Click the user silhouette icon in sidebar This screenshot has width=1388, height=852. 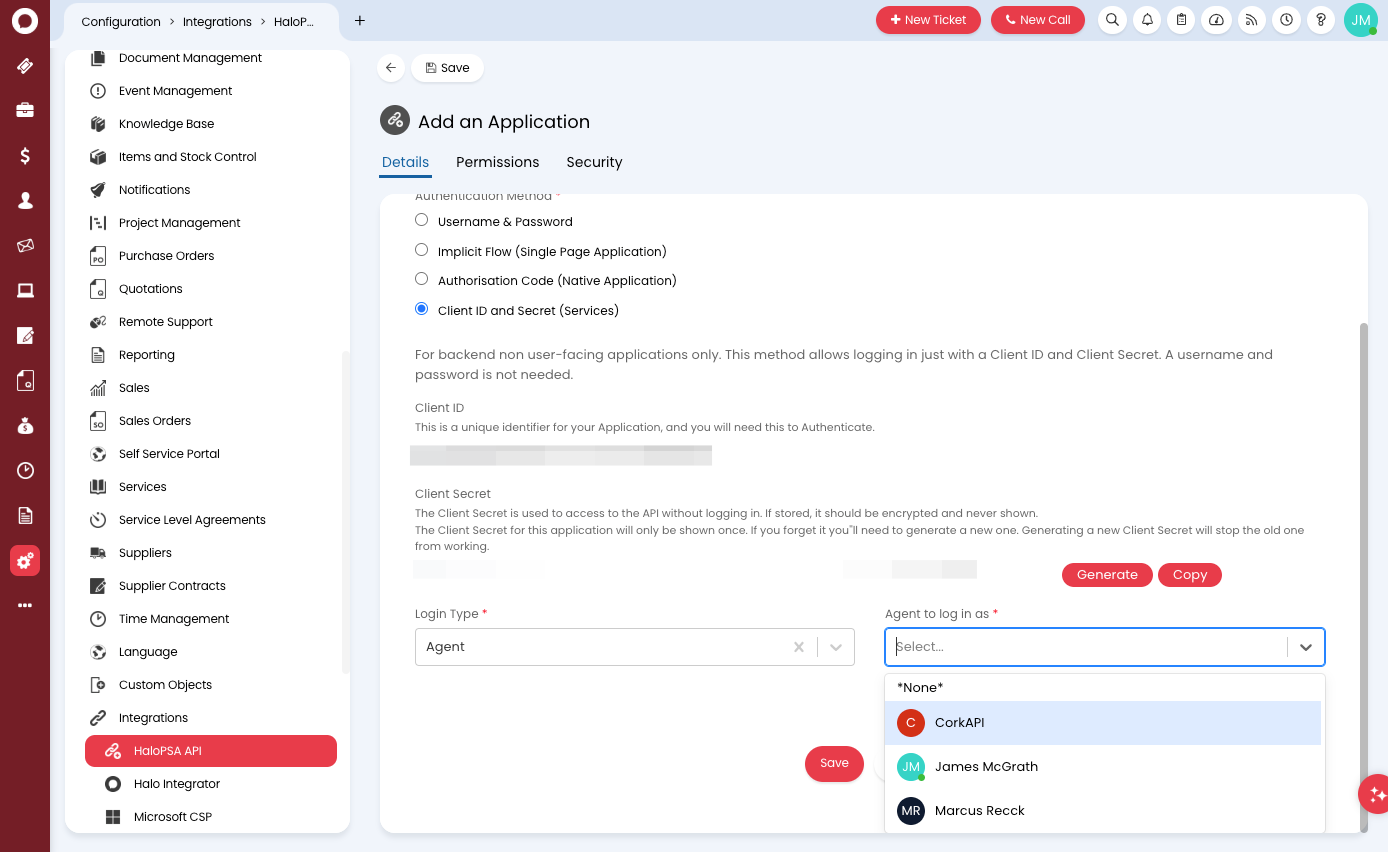pyautogui.click(x=25, y=200)
